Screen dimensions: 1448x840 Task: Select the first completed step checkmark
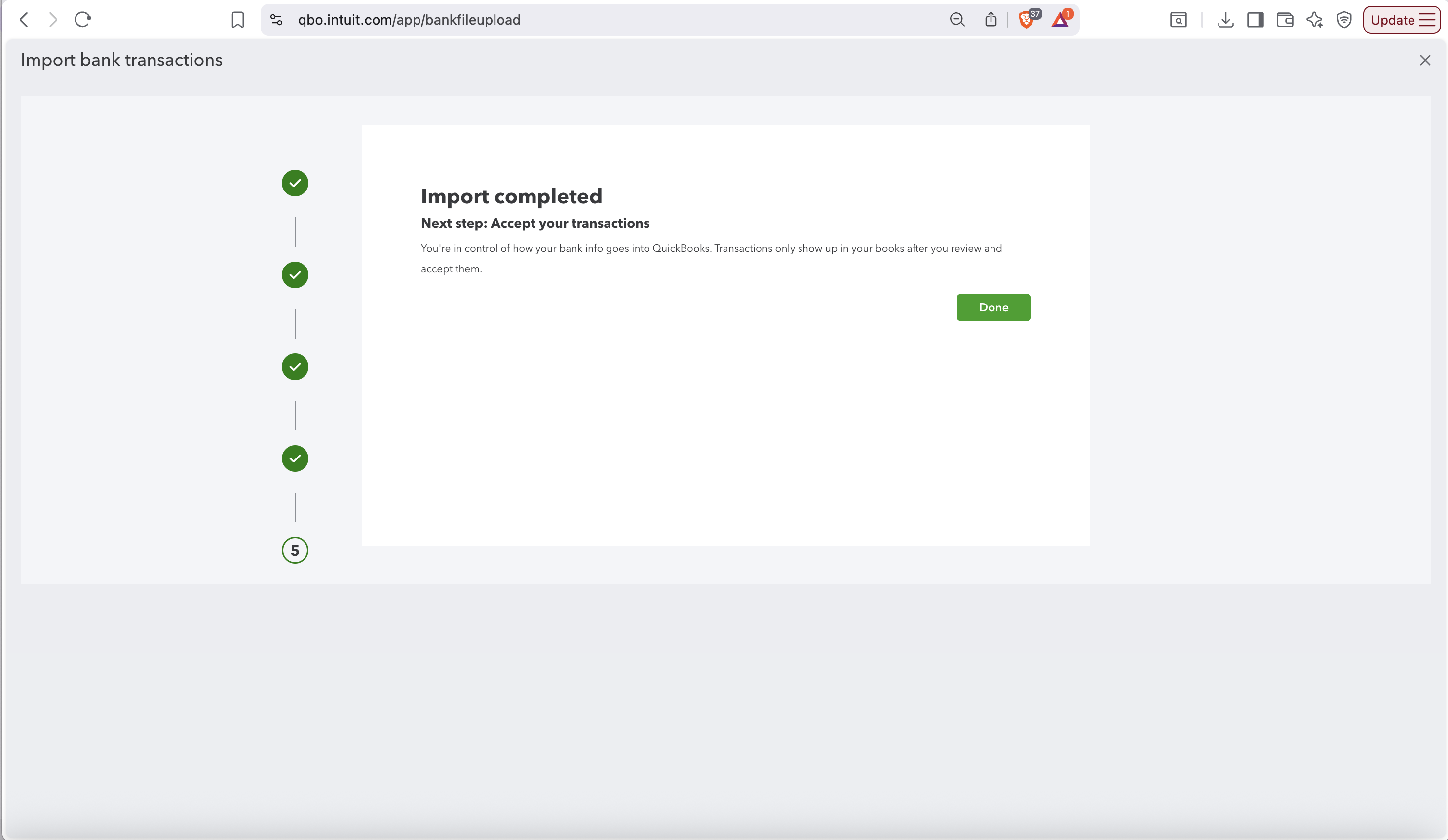pos(295,183)
